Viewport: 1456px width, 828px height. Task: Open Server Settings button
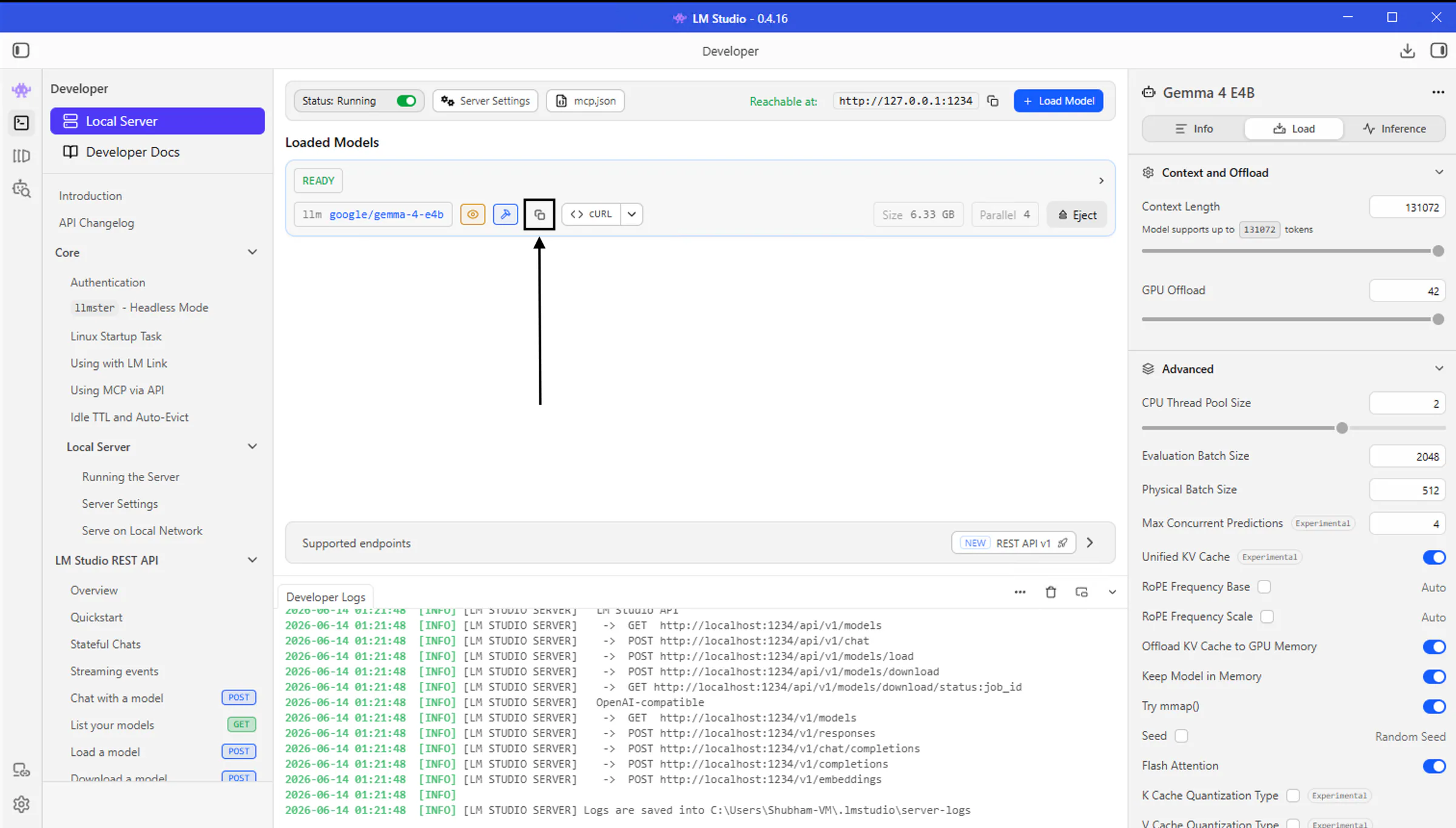(485, 101)
